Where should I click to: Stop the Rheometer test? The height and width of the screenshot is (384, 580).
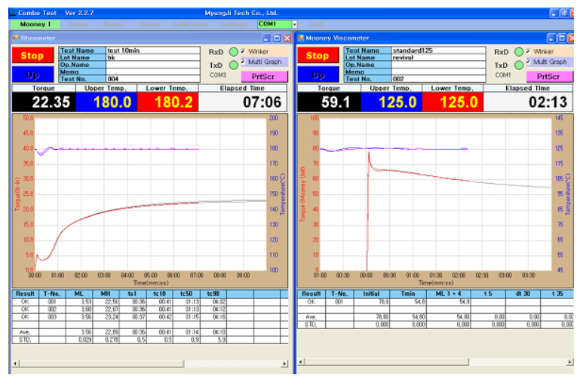click(32, 55)
